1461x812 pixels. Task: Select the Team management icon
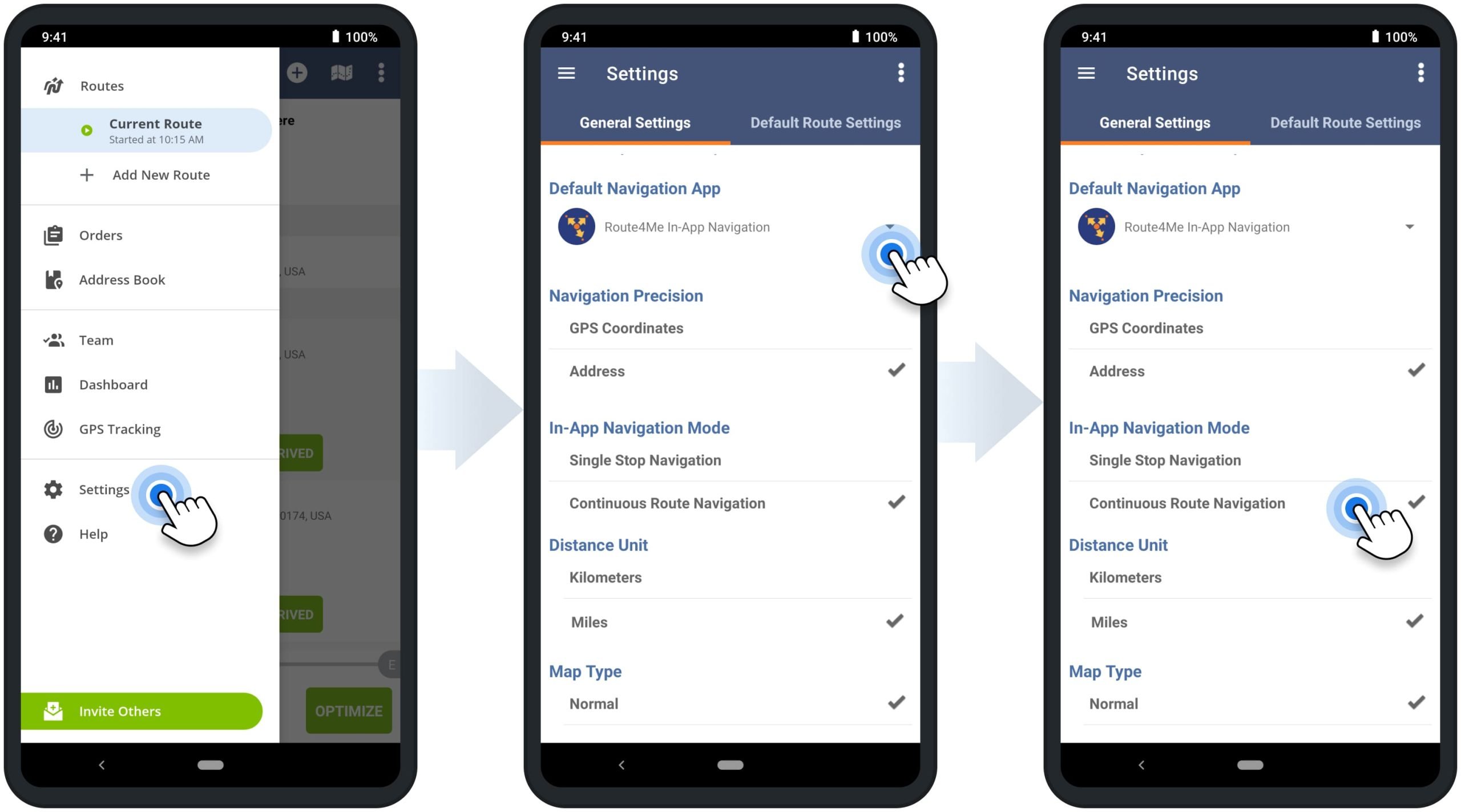click(55, 340)
